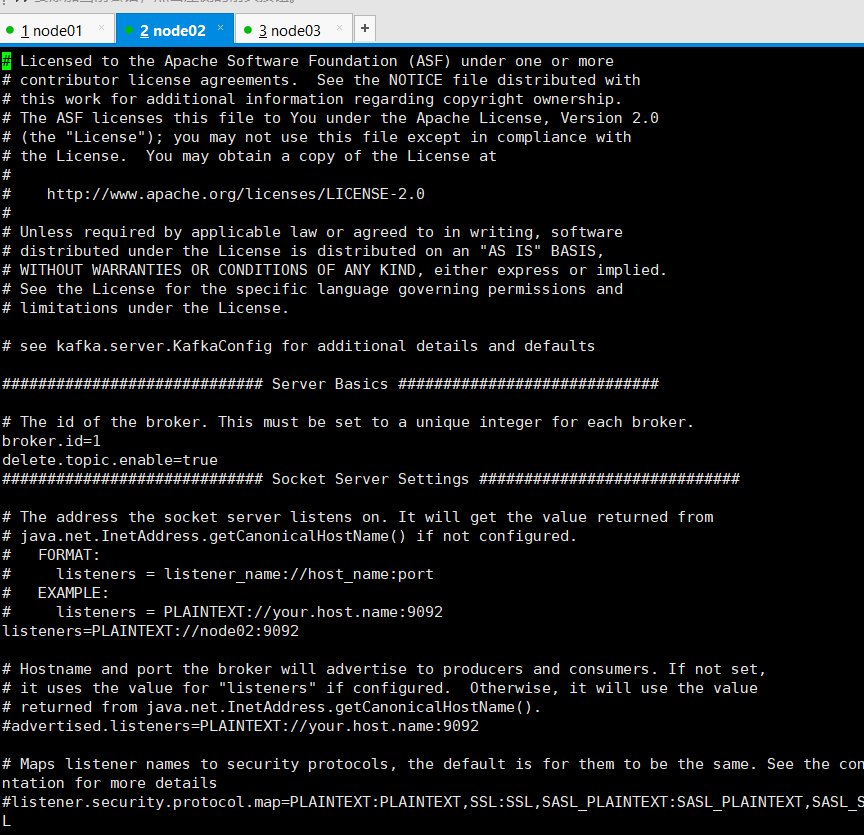Close the node02 tab

(x=220, y=28)
